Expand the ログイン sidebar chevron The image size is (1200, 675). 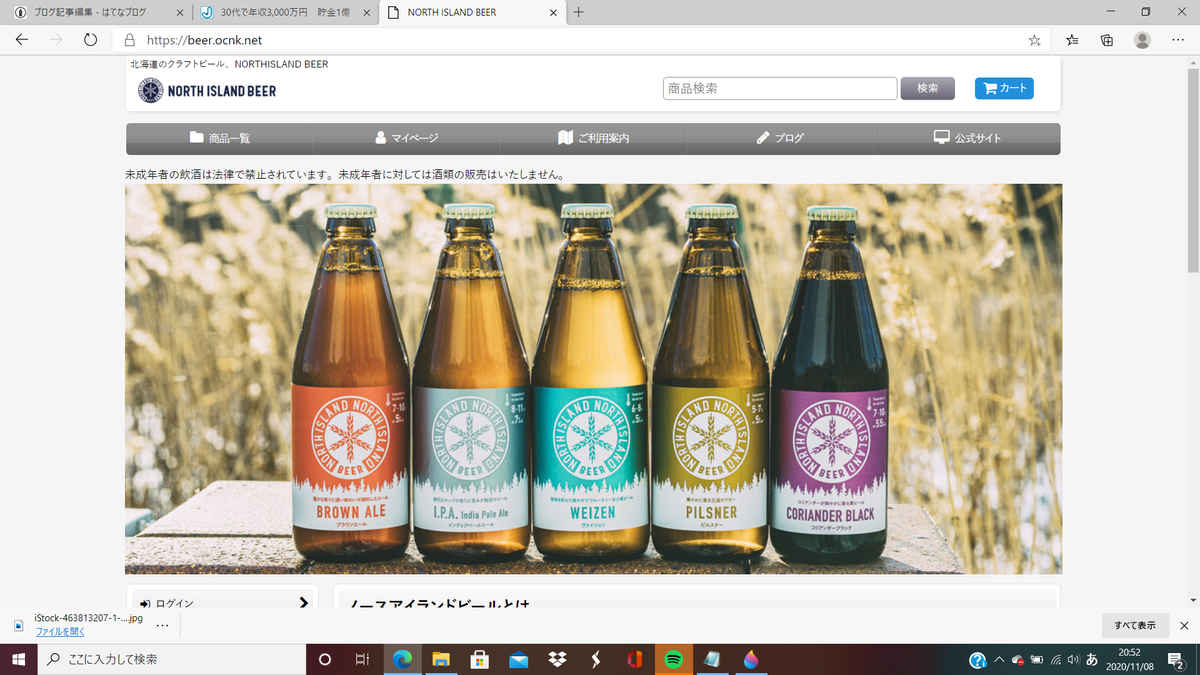point(304,602)
